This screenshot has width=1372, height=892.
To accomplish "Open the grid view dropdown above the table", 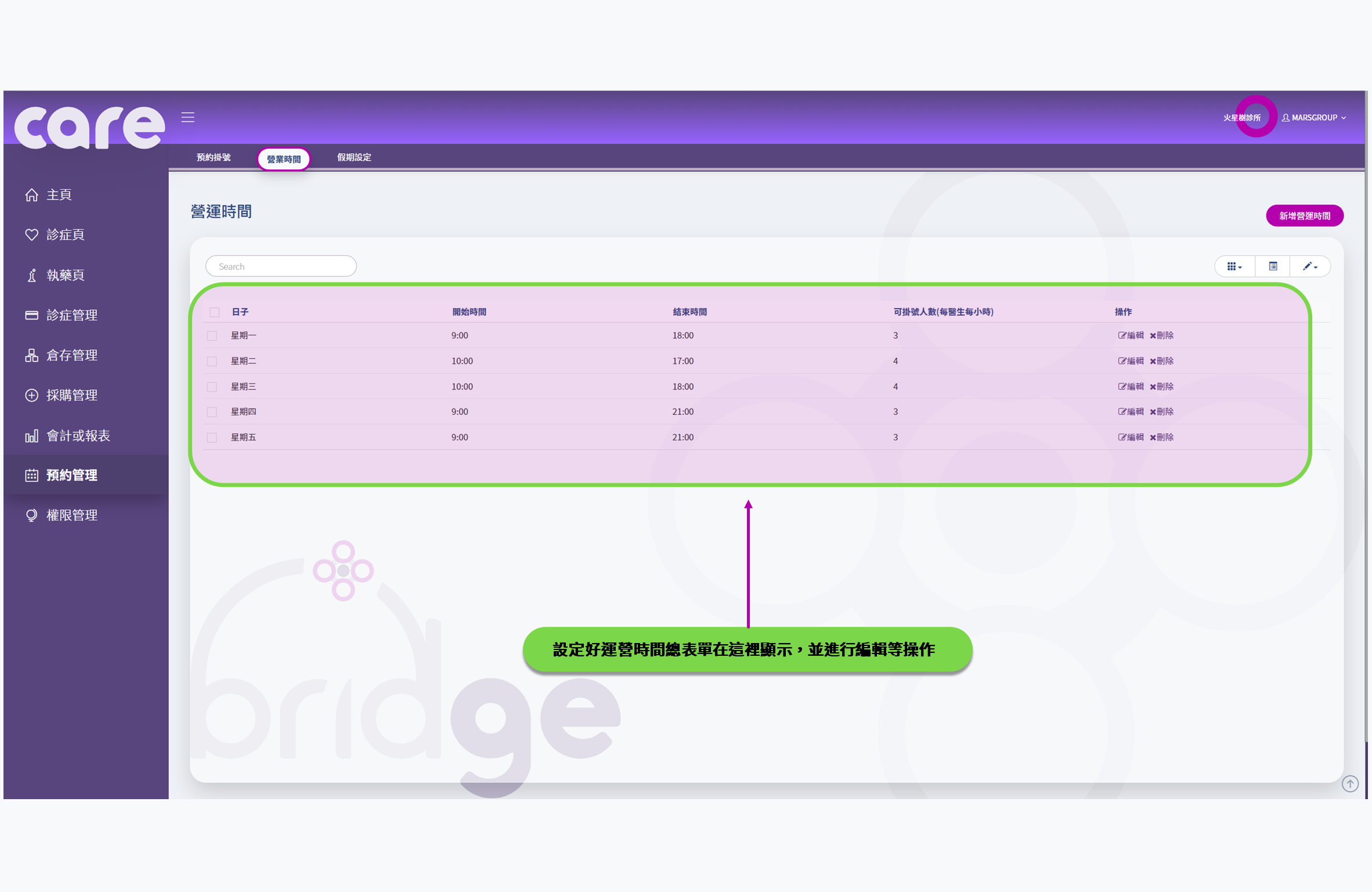I will (x=1234, y=266).
